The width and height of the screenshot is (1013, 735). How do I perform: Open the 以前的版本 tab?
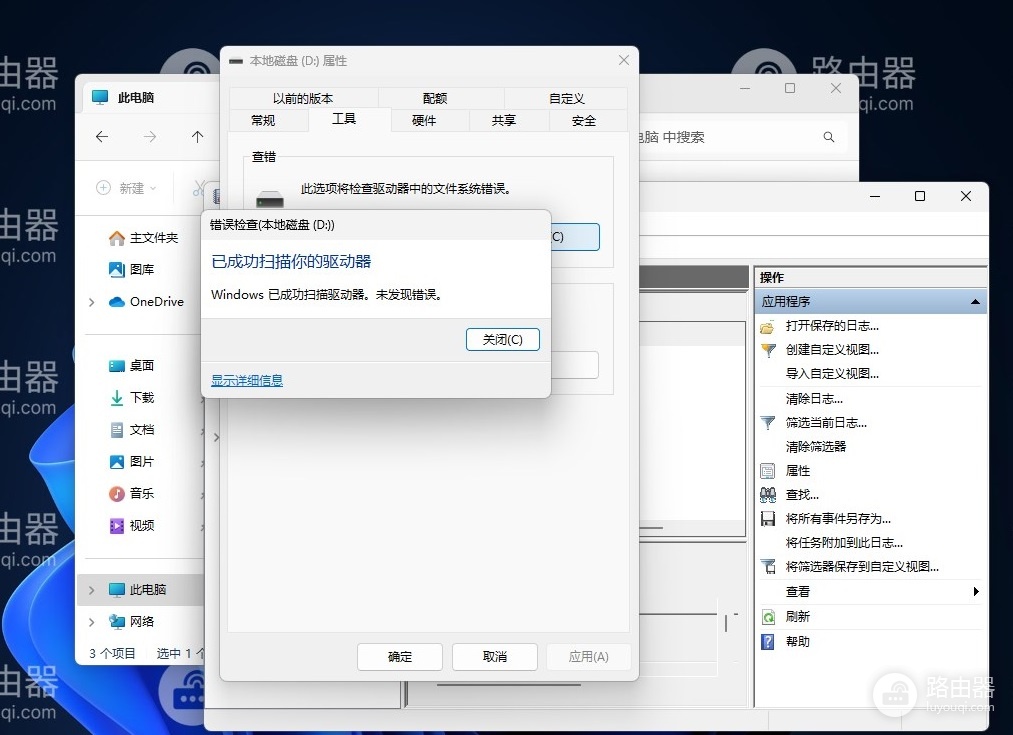point(303,98)
